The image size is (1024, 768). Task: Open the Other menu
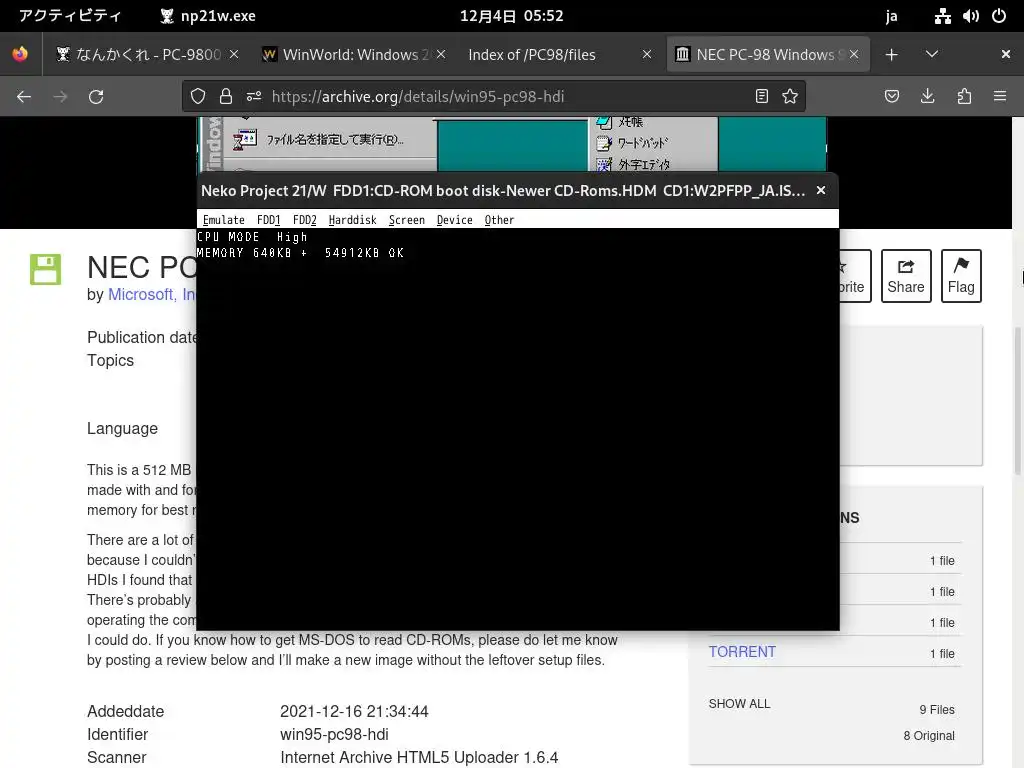500,220
